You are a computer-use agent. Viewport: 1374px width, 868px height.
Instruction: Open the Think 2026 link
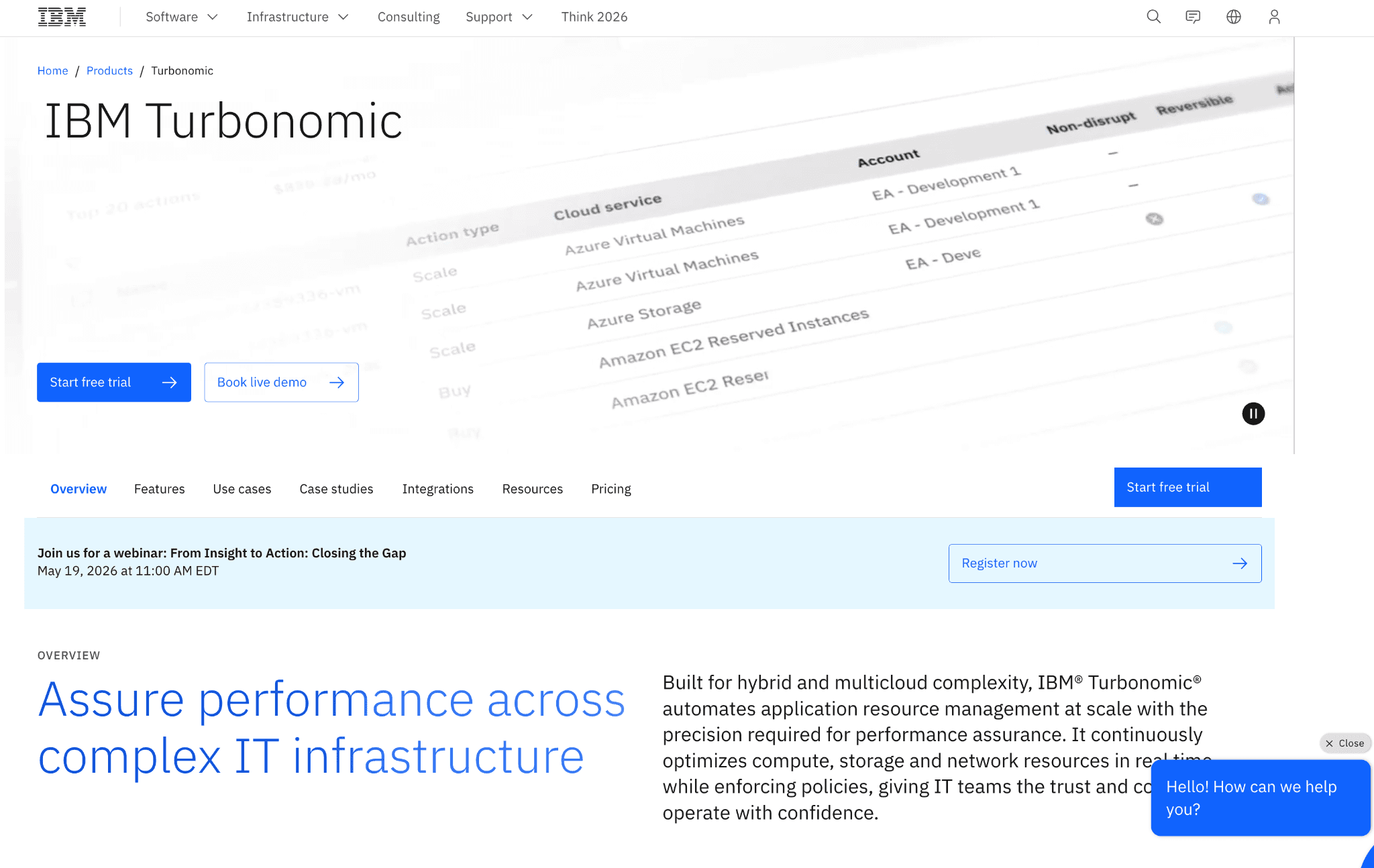[594, 17]
